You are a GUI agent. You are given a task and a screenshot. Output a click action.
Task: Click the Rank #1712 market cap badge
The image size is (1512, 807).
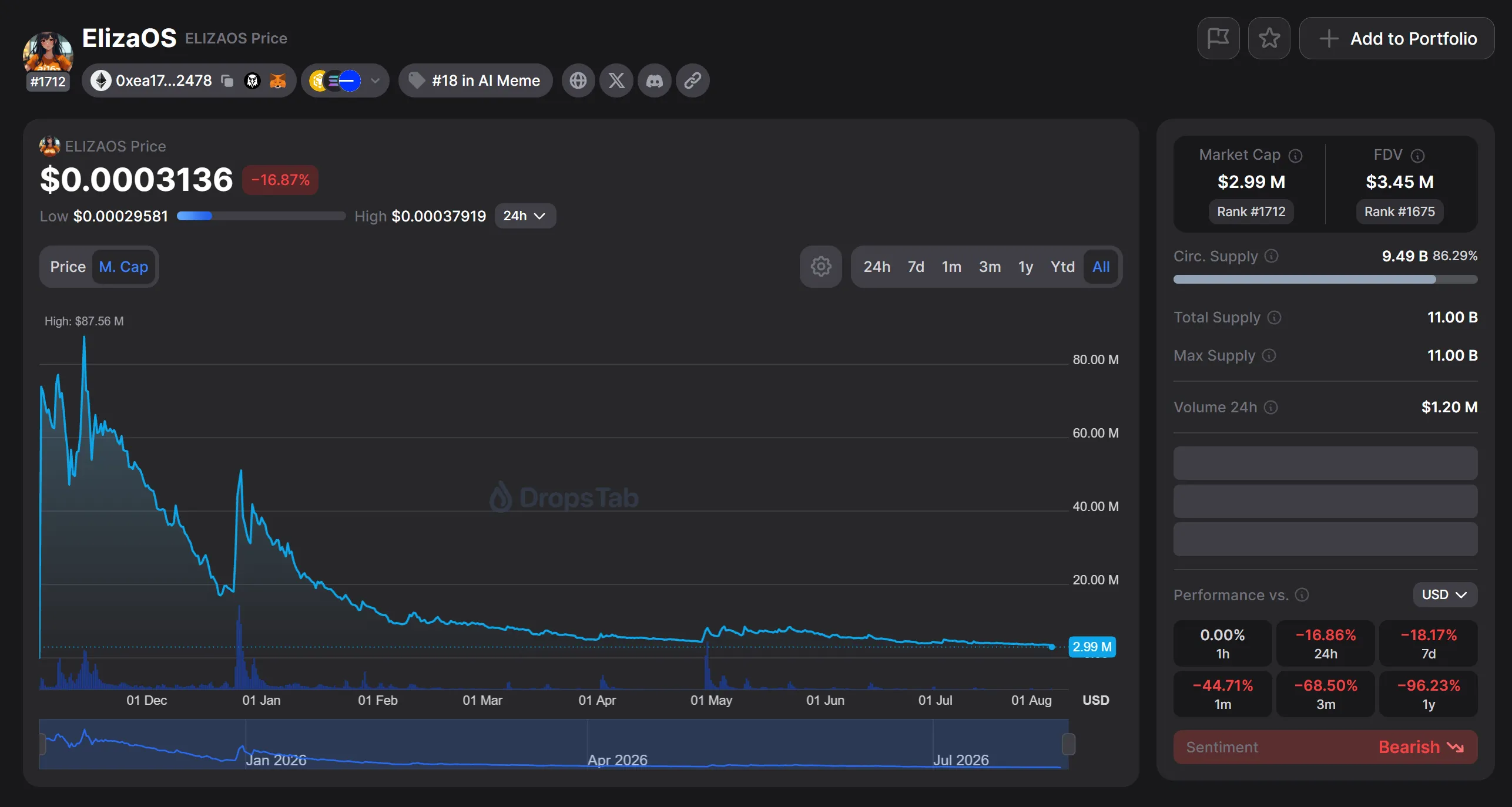point(1251,211)
